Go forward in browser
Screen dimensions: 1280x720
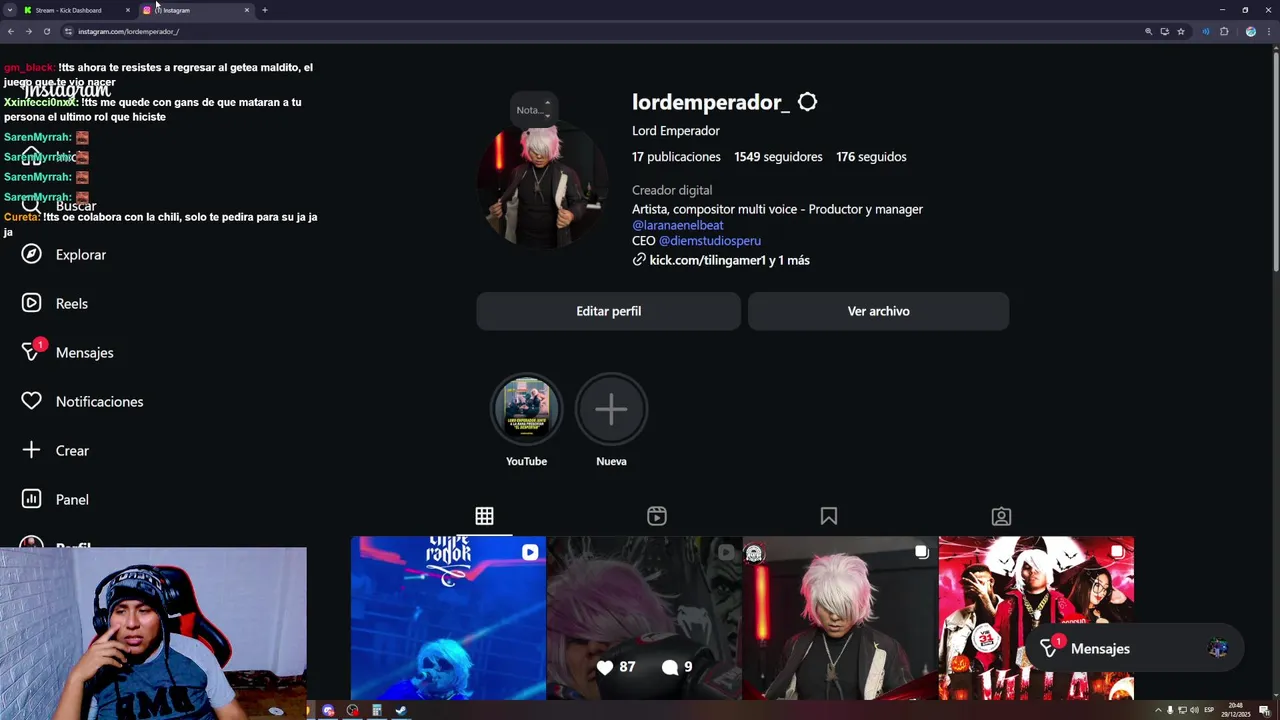[28, 31]
